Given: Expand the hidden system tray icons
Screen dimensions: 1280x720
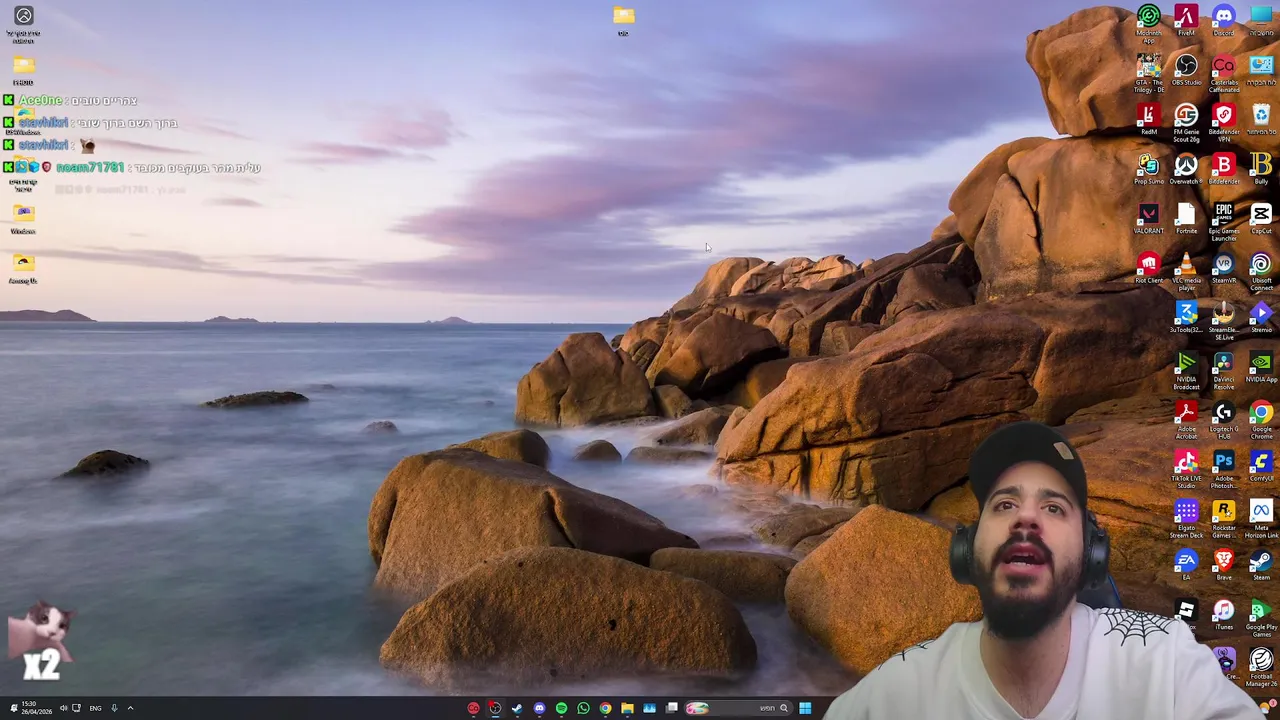Looking at the screenshot, I should pyautogui.click(x=130, y=708).
